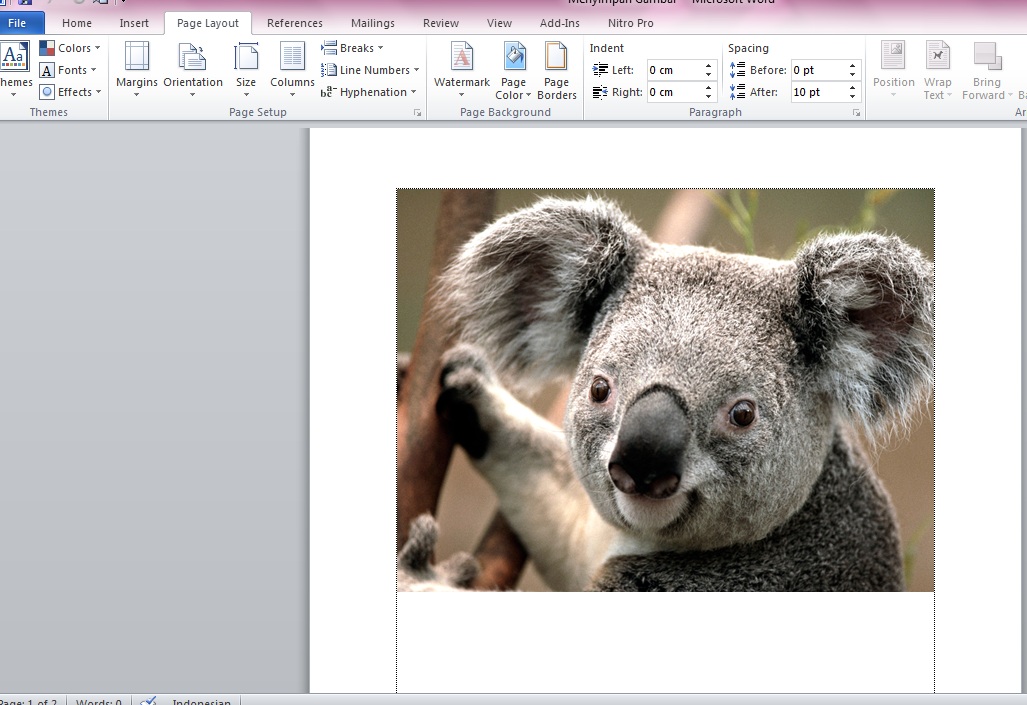Increase the Spacing Before value
Image resolution: width=1027 pixels, height=705 pixels.
[853, 66]
